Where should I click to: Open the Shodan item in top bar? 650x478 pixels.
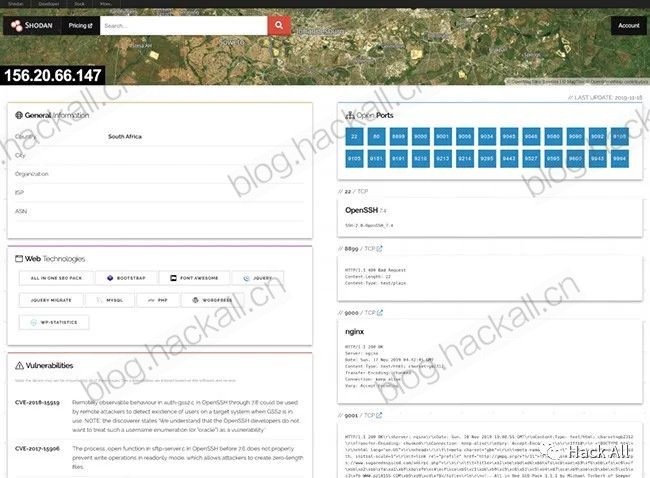pos(16,4)
